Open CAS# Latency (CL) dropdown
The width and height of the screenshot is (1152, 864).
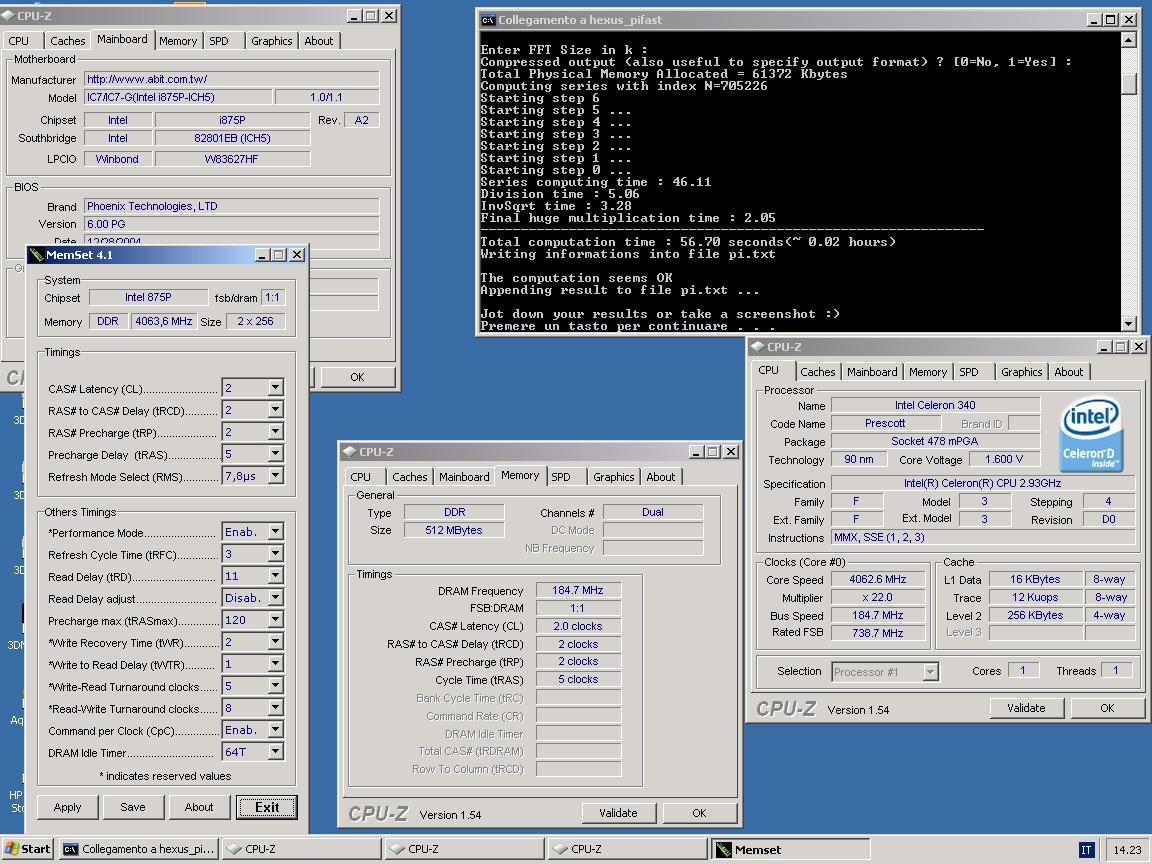pos(276,387)
